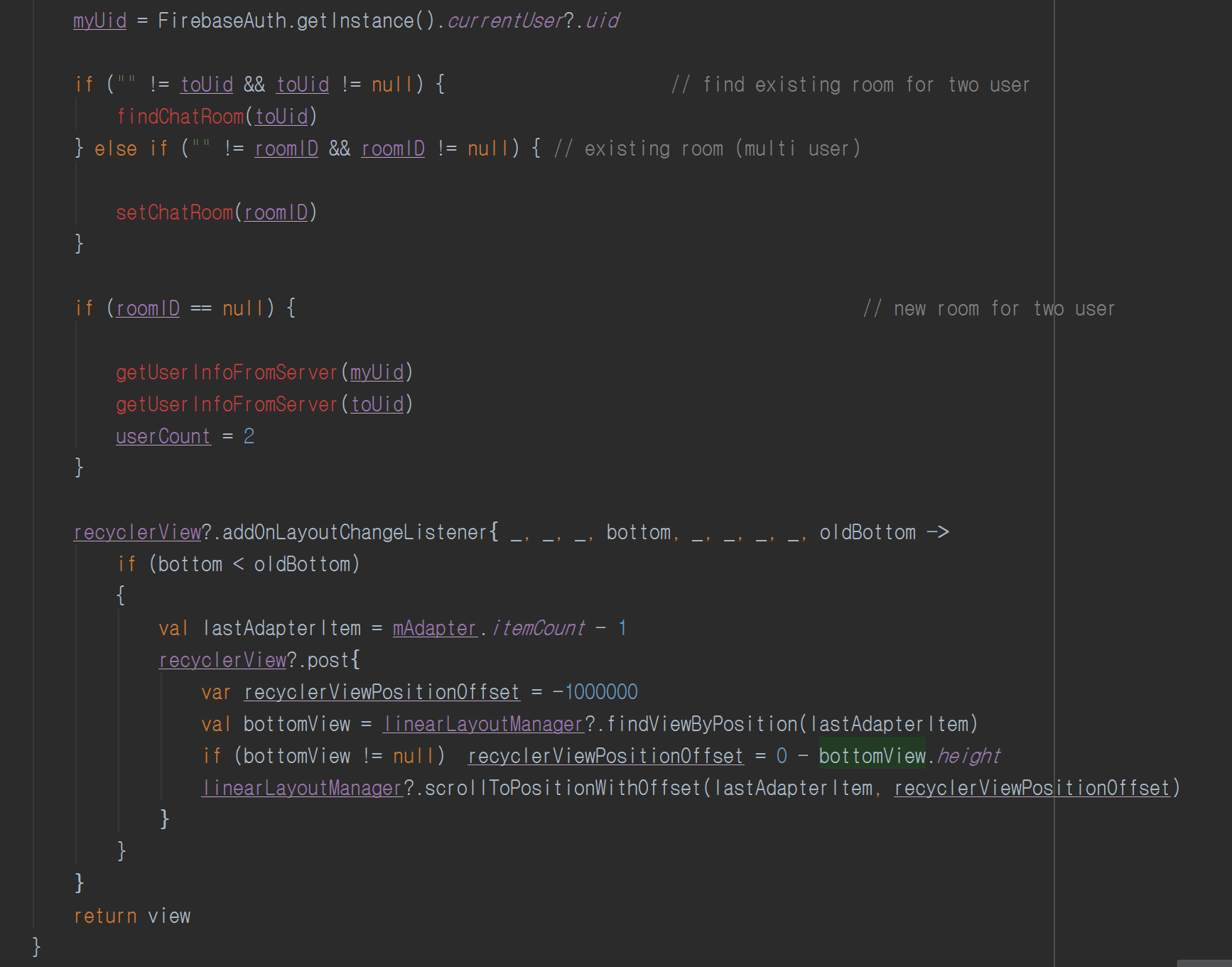This screenshot has height=967, width=1232.
Task: Click highlighted bottomView before .height
Action: click(x=872, y=756)
